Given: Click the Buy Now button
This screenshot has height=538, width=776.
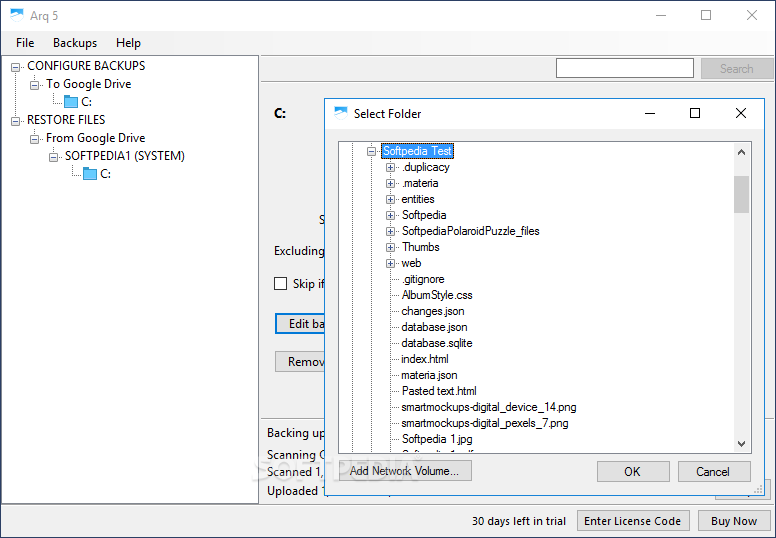Looking at the screenshot, I should (734, 521).
